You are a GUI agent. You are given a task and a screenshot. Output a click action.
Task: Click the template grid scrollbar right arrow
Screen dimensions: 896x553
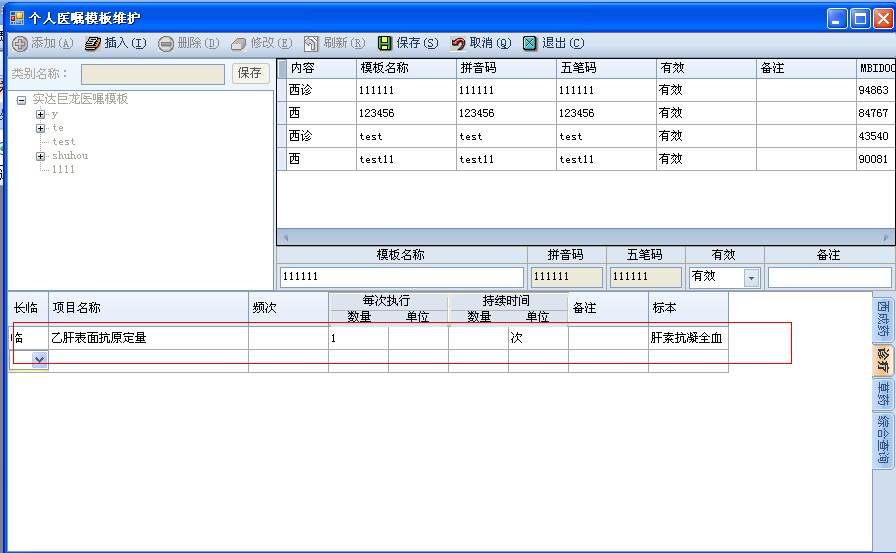(887, 237)
